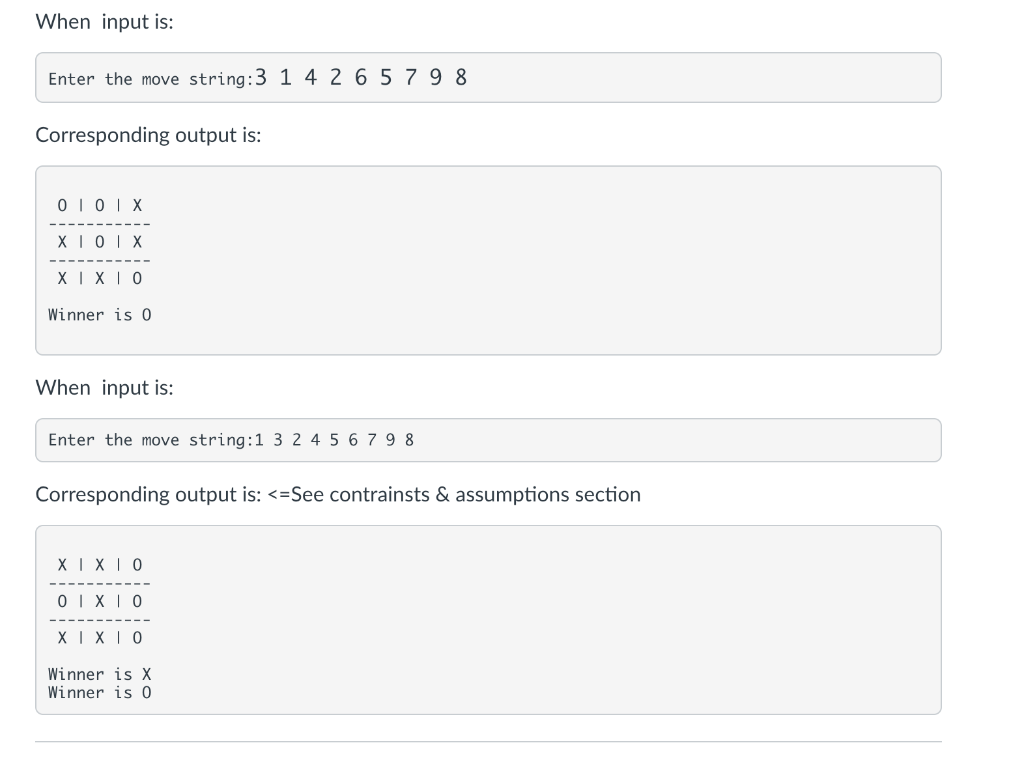
Task: Click the first 'When input is:' heading
Action: pos(104,22)
